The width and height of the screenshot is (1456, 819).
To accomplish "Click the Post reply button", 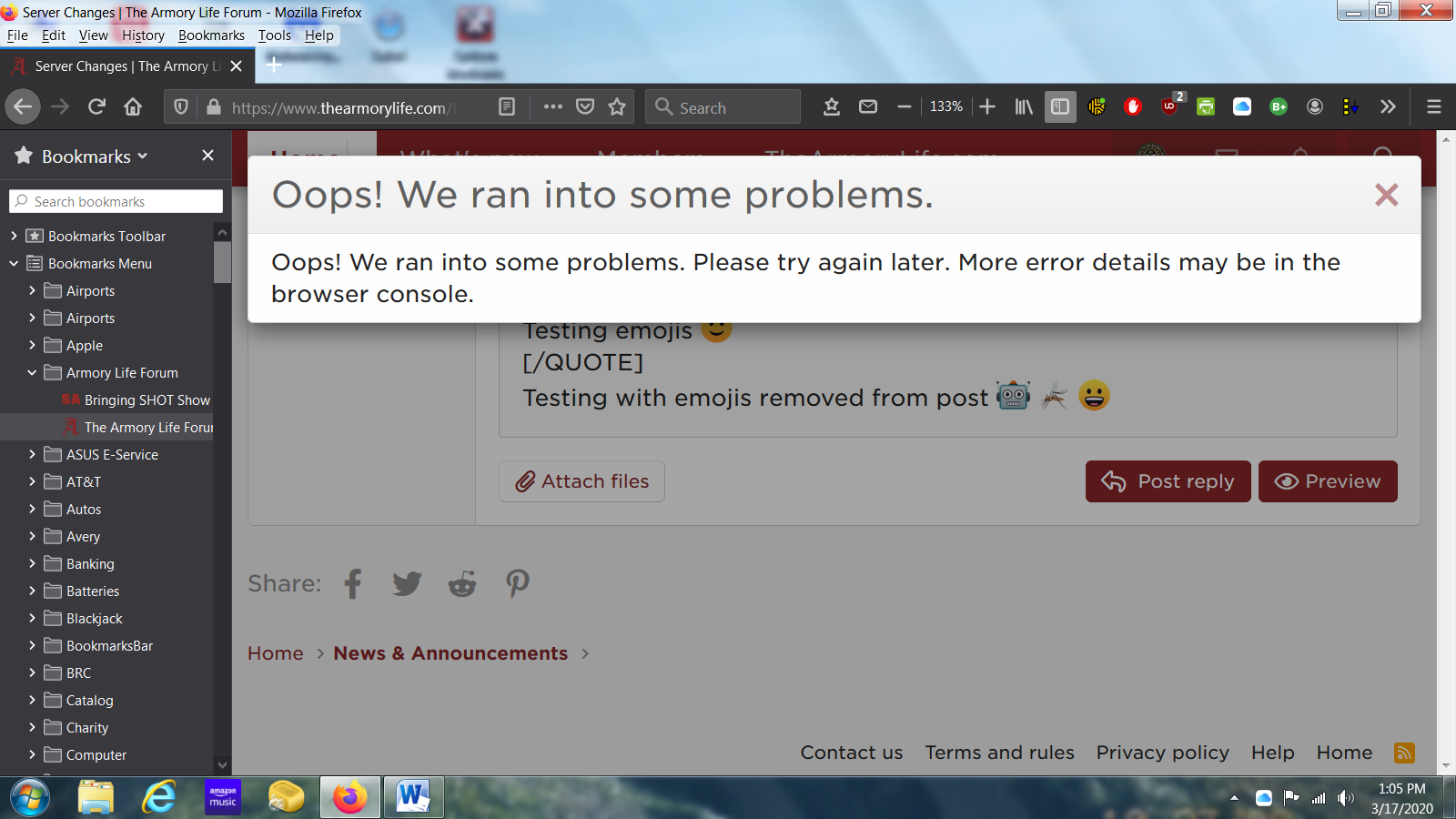I will [1168, 481].
